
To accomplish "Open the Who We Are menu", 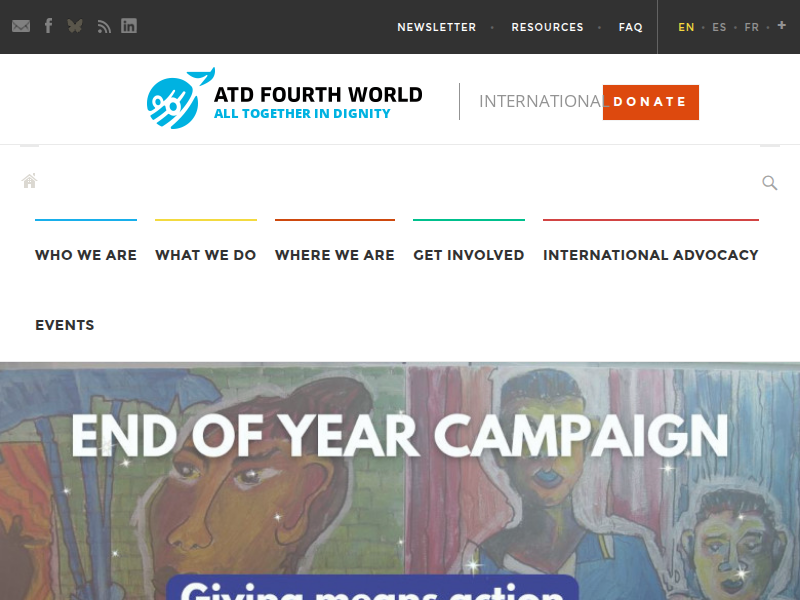I will (86, 255).
